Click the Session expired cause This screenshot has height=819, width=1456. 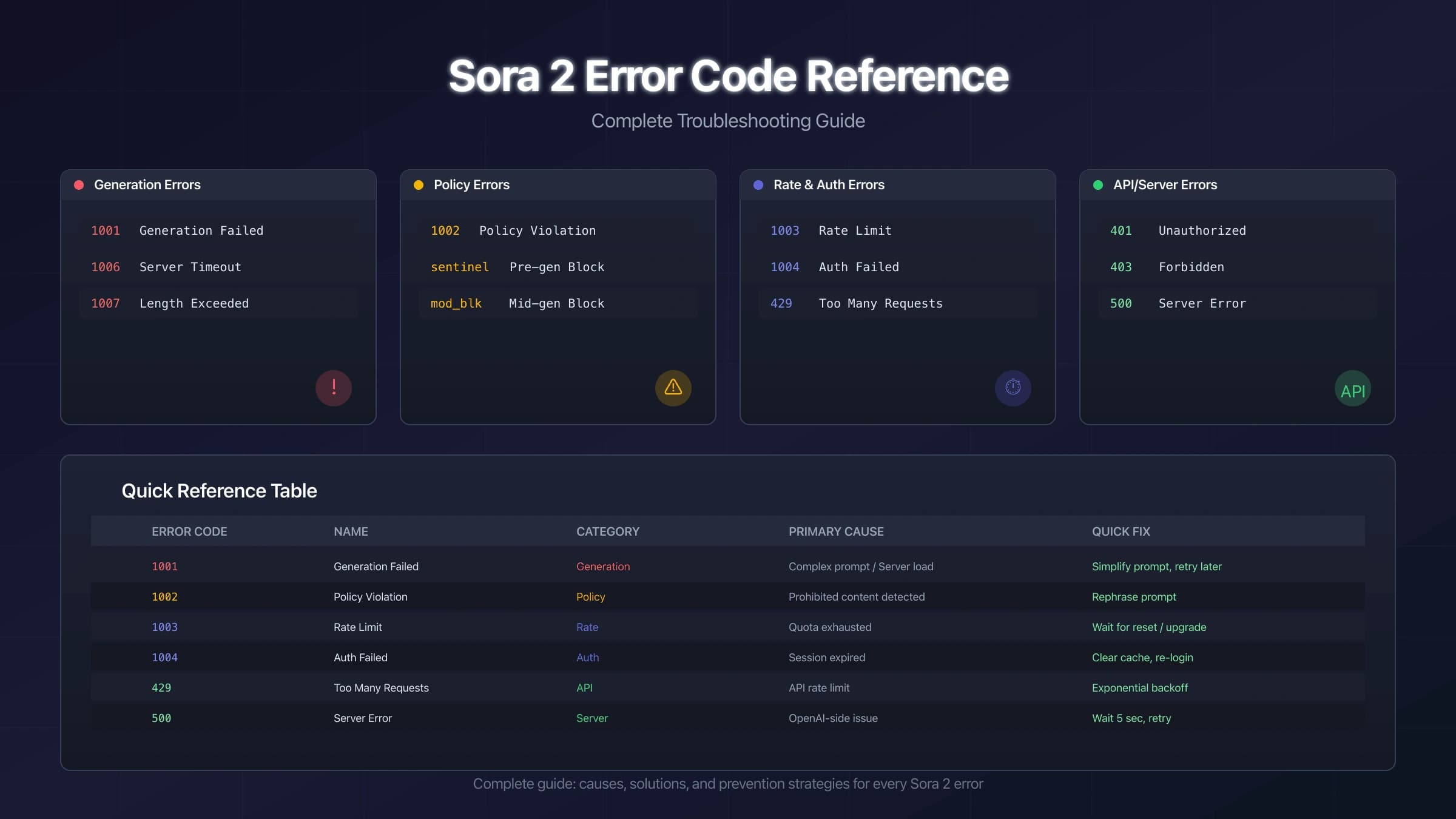pos(827,658)
